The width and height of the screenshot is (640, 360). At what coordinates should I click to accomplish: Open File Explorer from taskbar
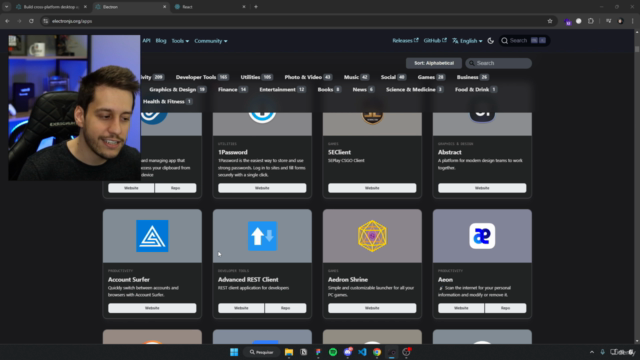(x=289, y=352)
